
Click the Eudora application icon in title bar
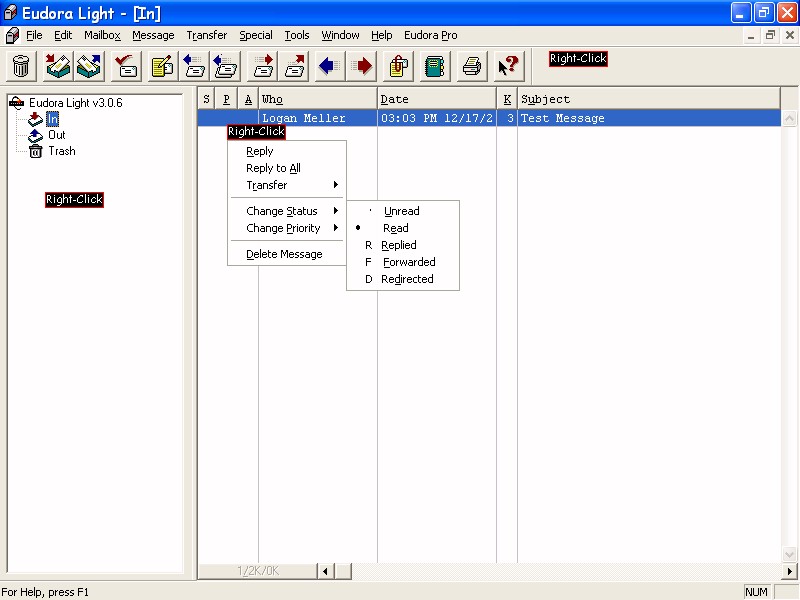tap(10, 12)
